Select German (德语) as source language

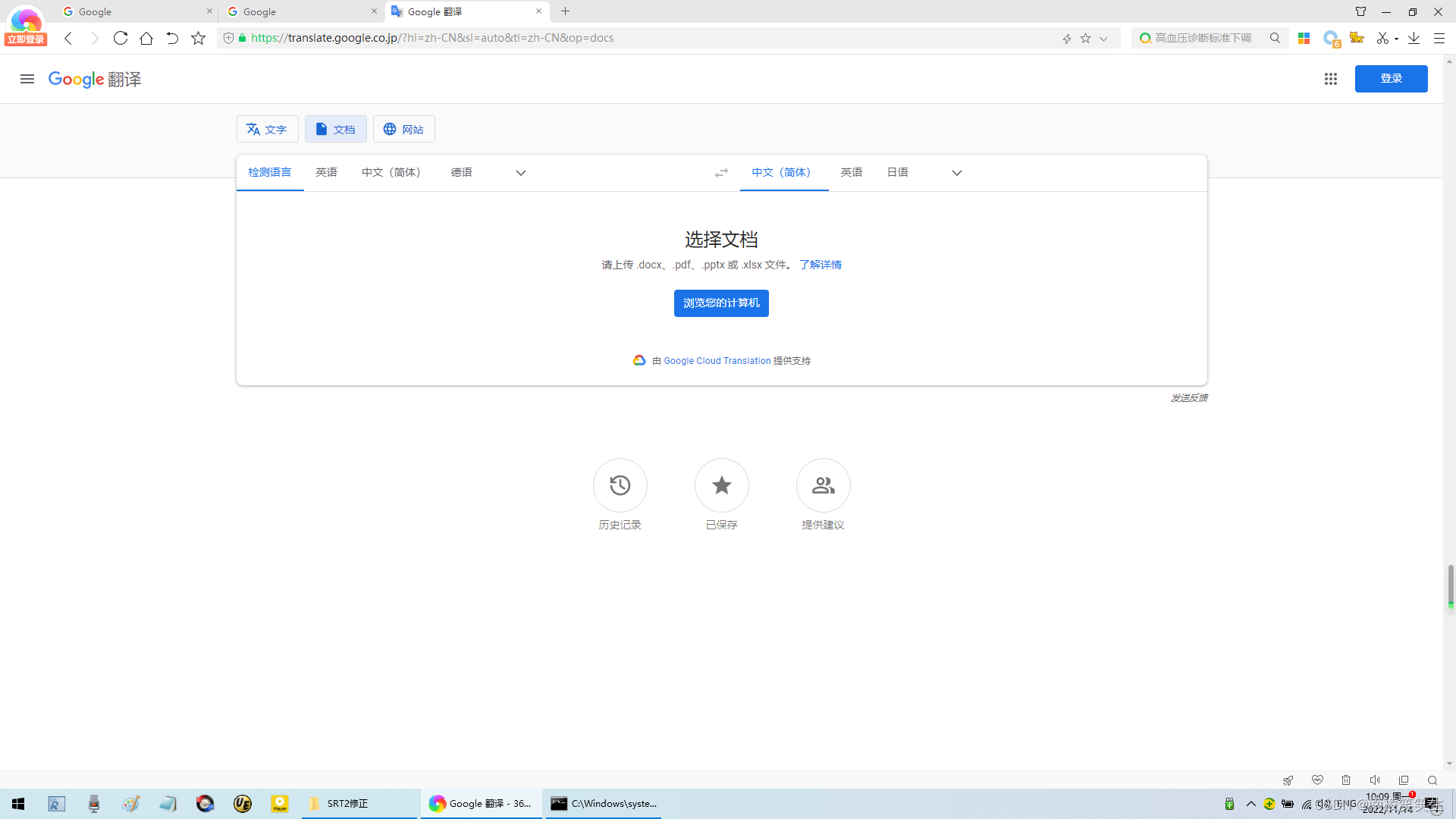point(461,173)
